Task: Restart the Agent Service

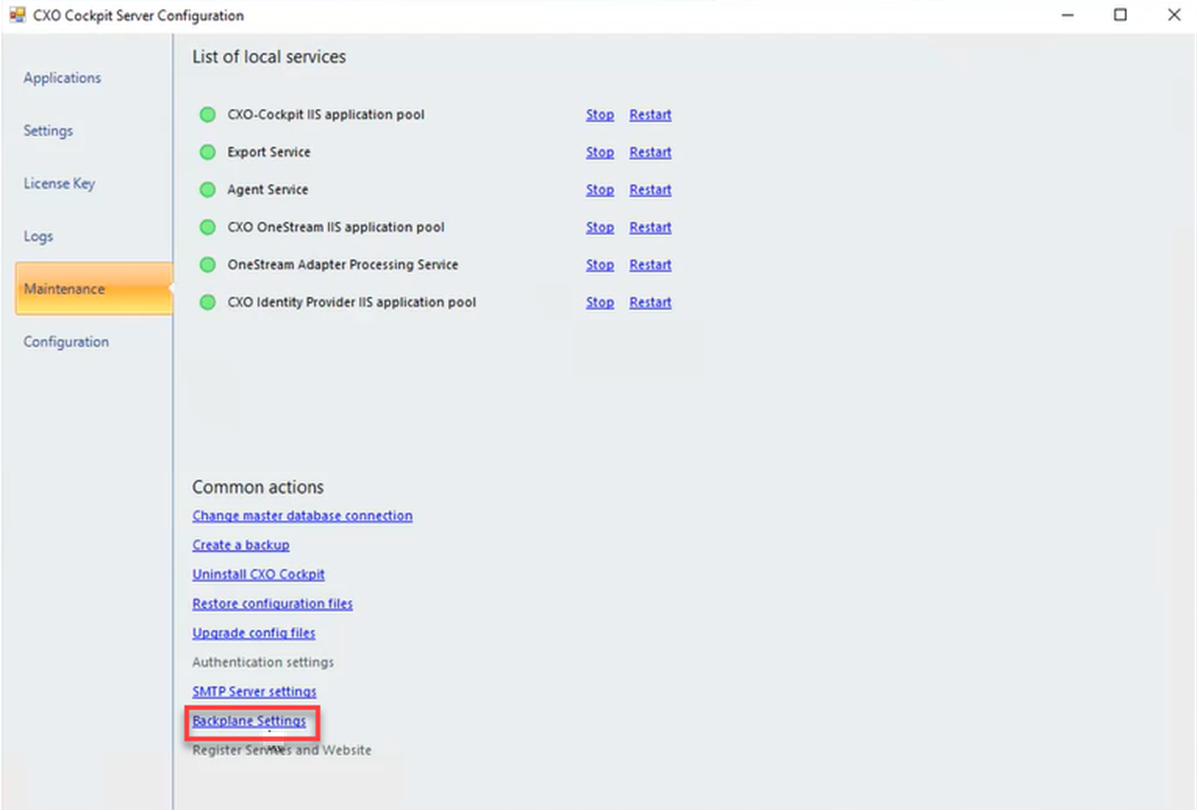Action: 650,190
